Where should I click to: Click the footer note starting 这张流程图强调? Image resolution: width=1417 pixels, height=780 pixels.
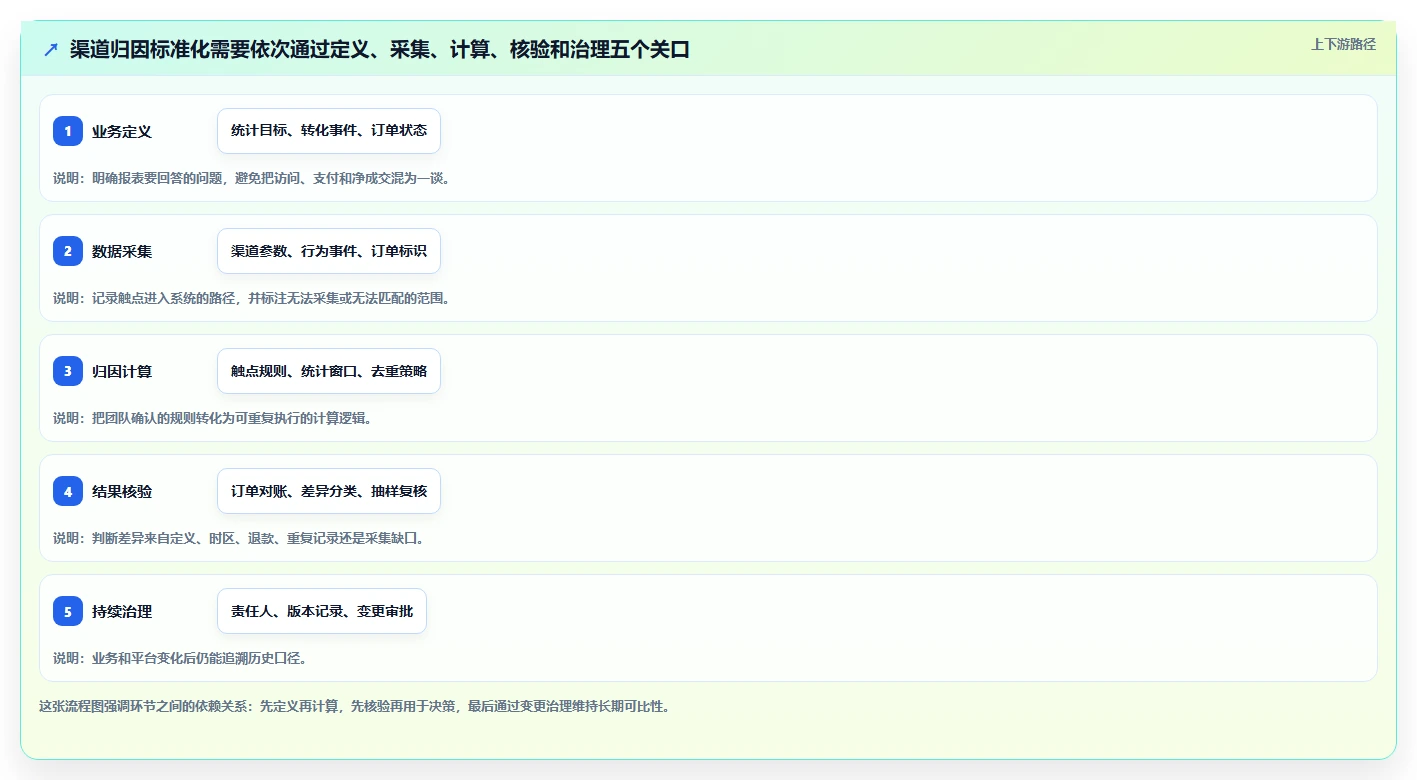tap(354, 706)
